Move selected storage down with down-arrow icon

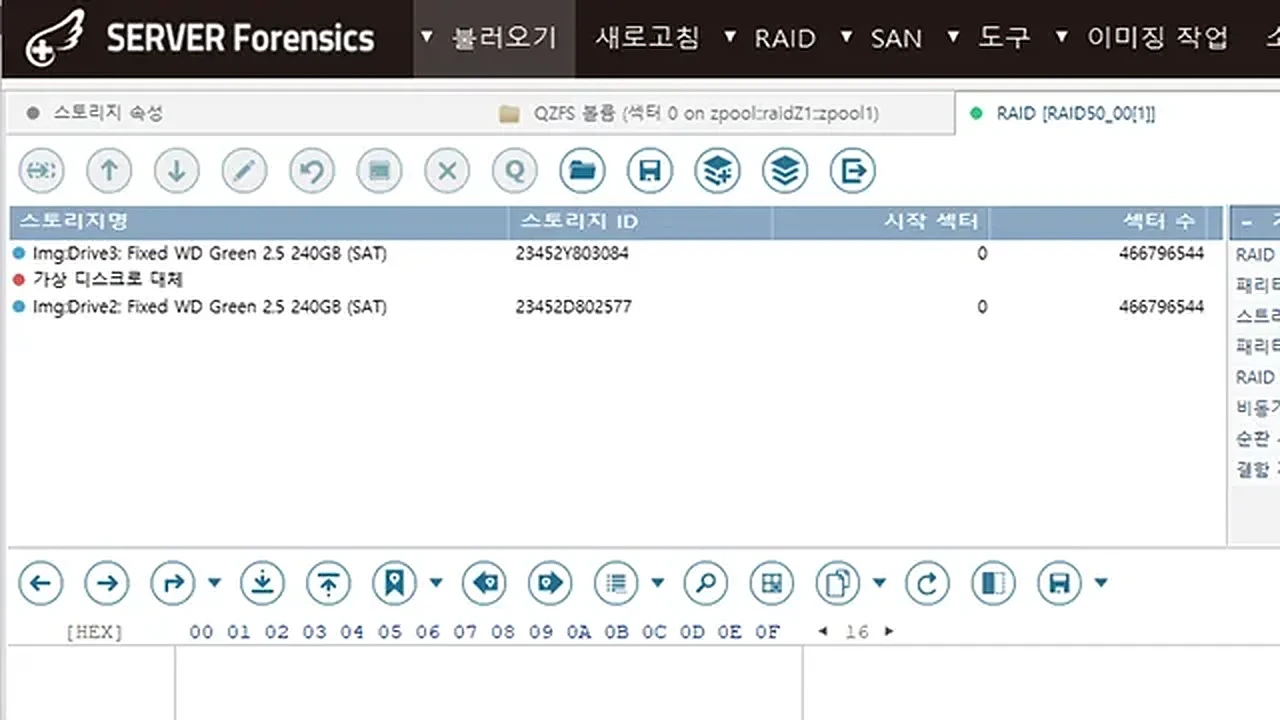(177, 171)
